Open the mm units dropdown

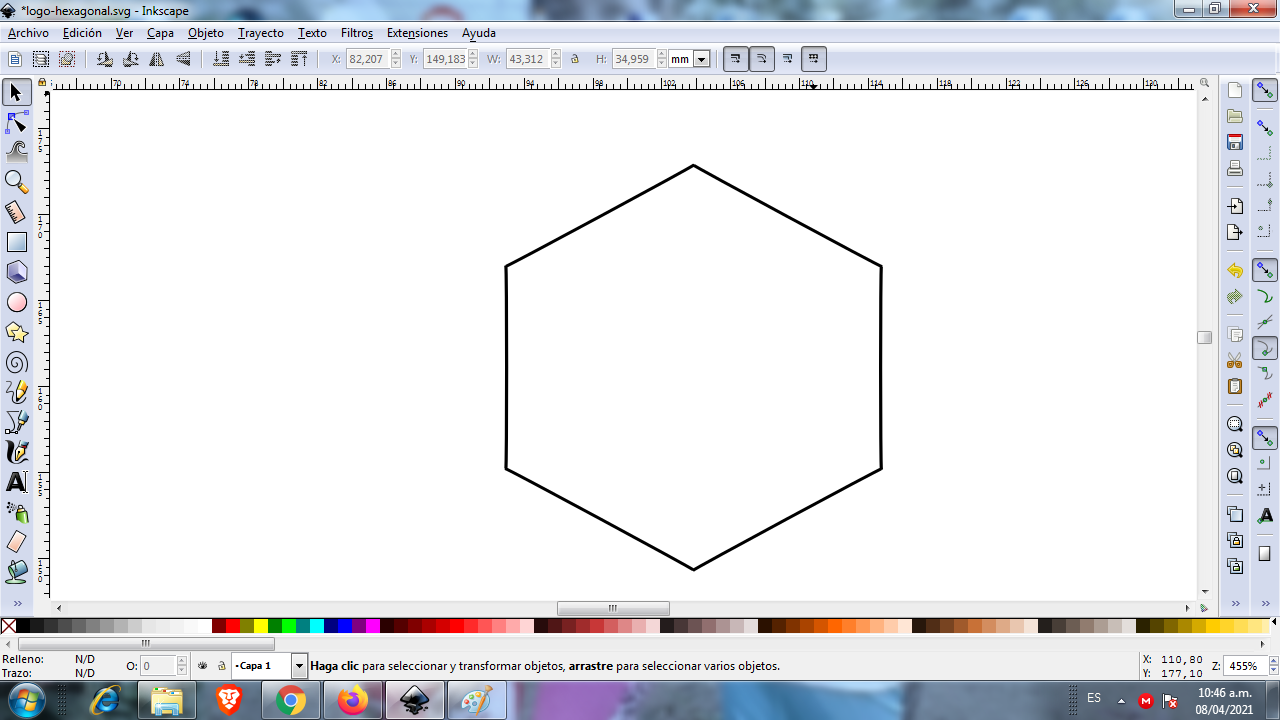[x=701, y=59]
